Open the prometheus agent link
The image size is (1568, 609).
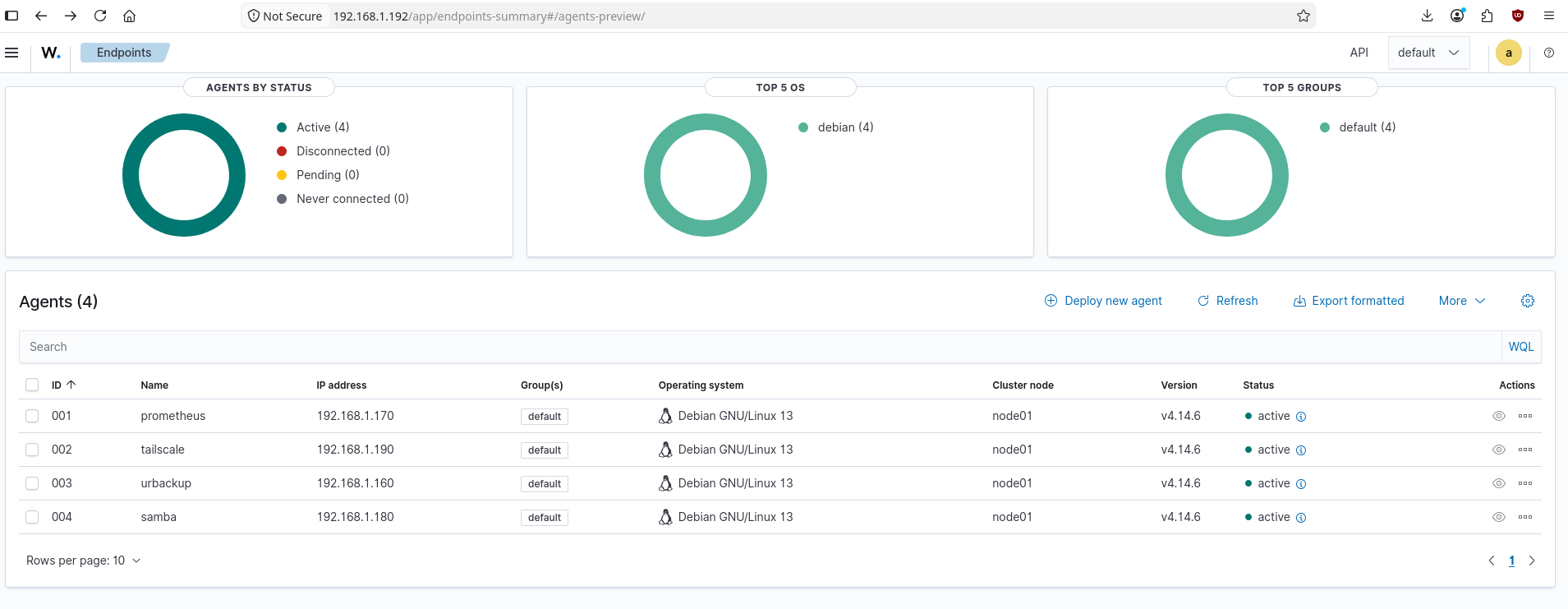click(173, 416)
